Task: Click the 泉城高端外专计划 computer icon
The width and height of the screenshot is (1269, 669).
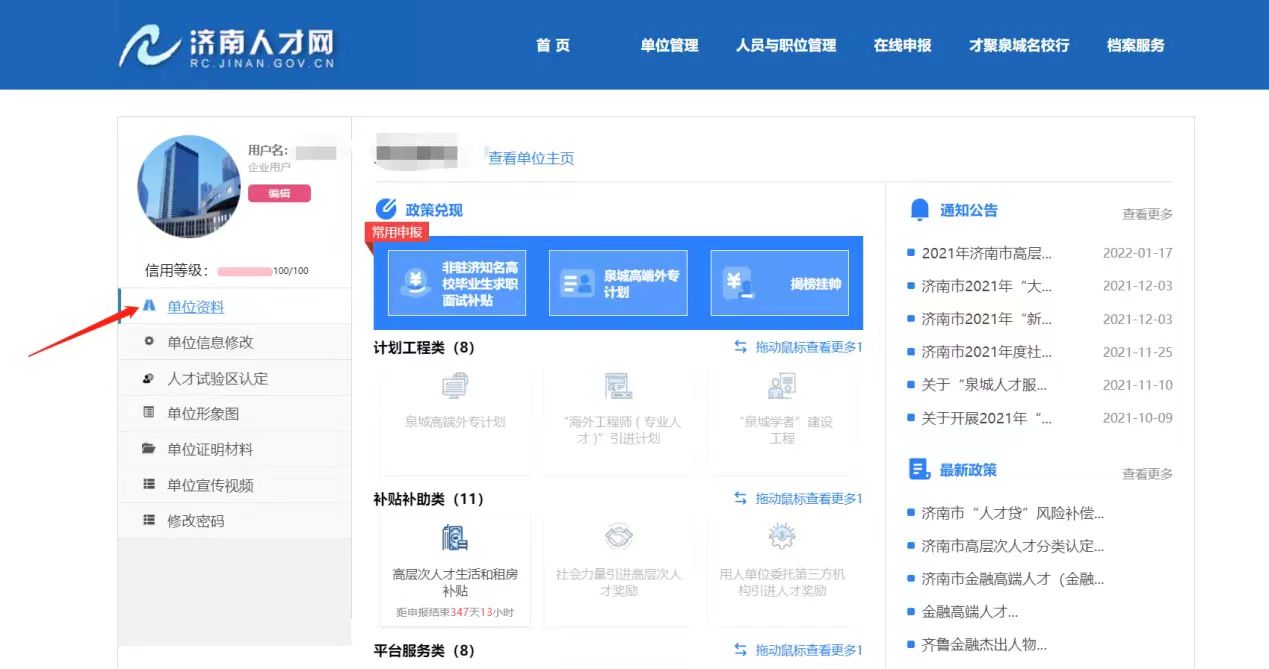Action: [455, 386]
